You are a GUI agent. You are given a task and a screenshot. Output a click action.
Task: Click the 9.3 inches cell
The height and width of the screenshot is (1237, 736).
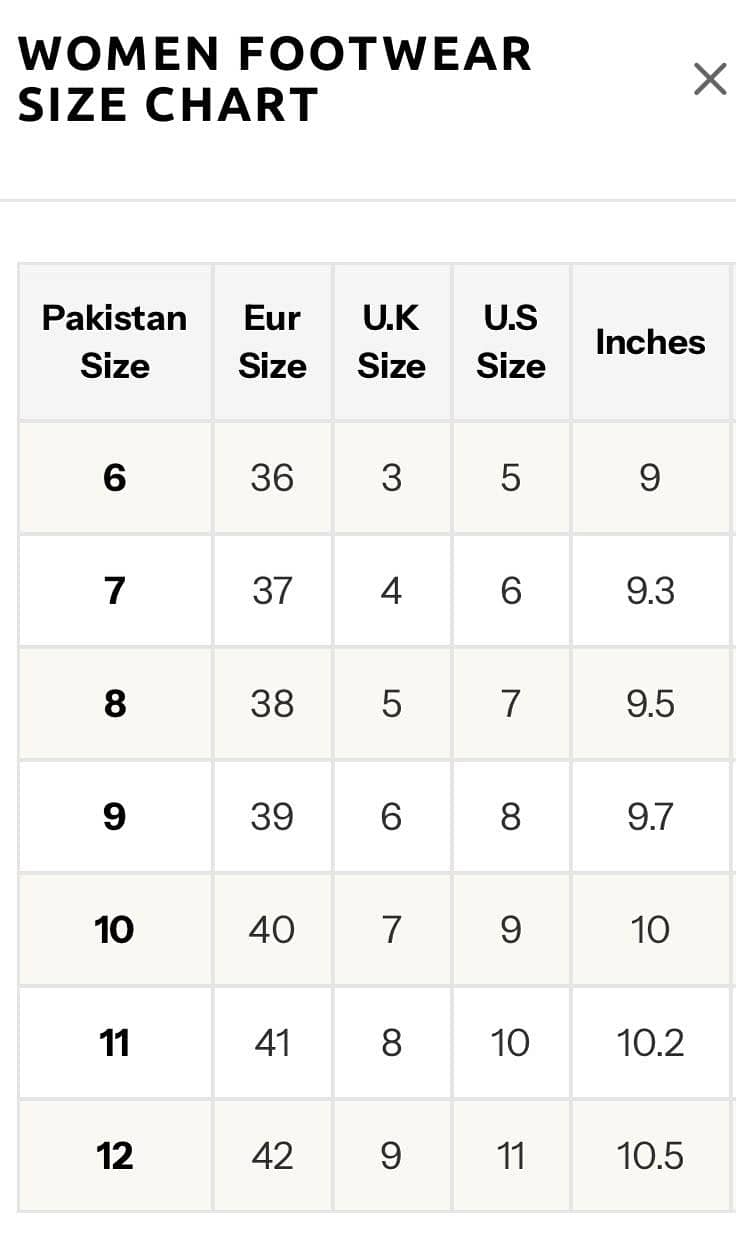pyautogui.click(x=650, y=591)
